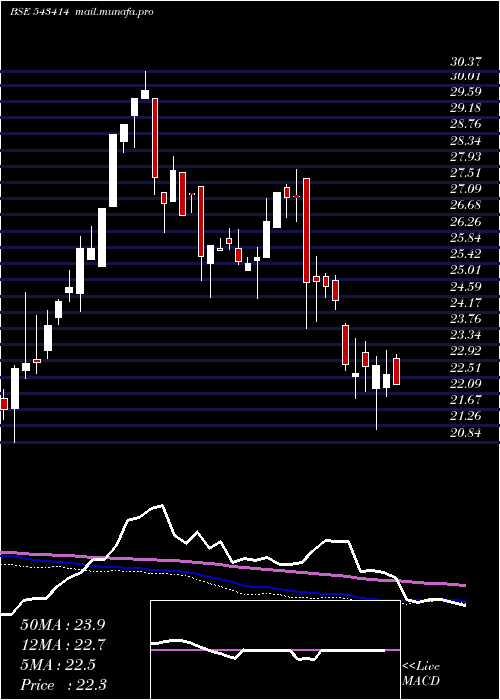The width and height of the screenshot is (500, 700).
Task: Click the 25.01 price axis label
Action: click(x=465, y=270)
